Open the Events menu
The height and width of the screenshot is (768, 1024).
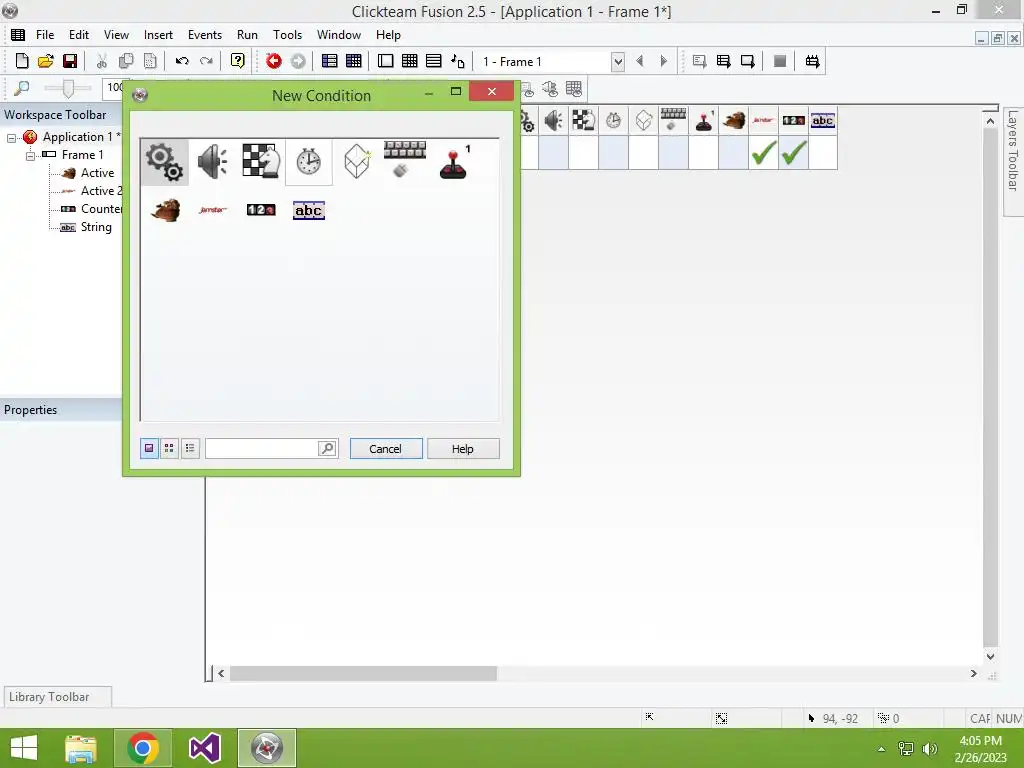point(204,35)
